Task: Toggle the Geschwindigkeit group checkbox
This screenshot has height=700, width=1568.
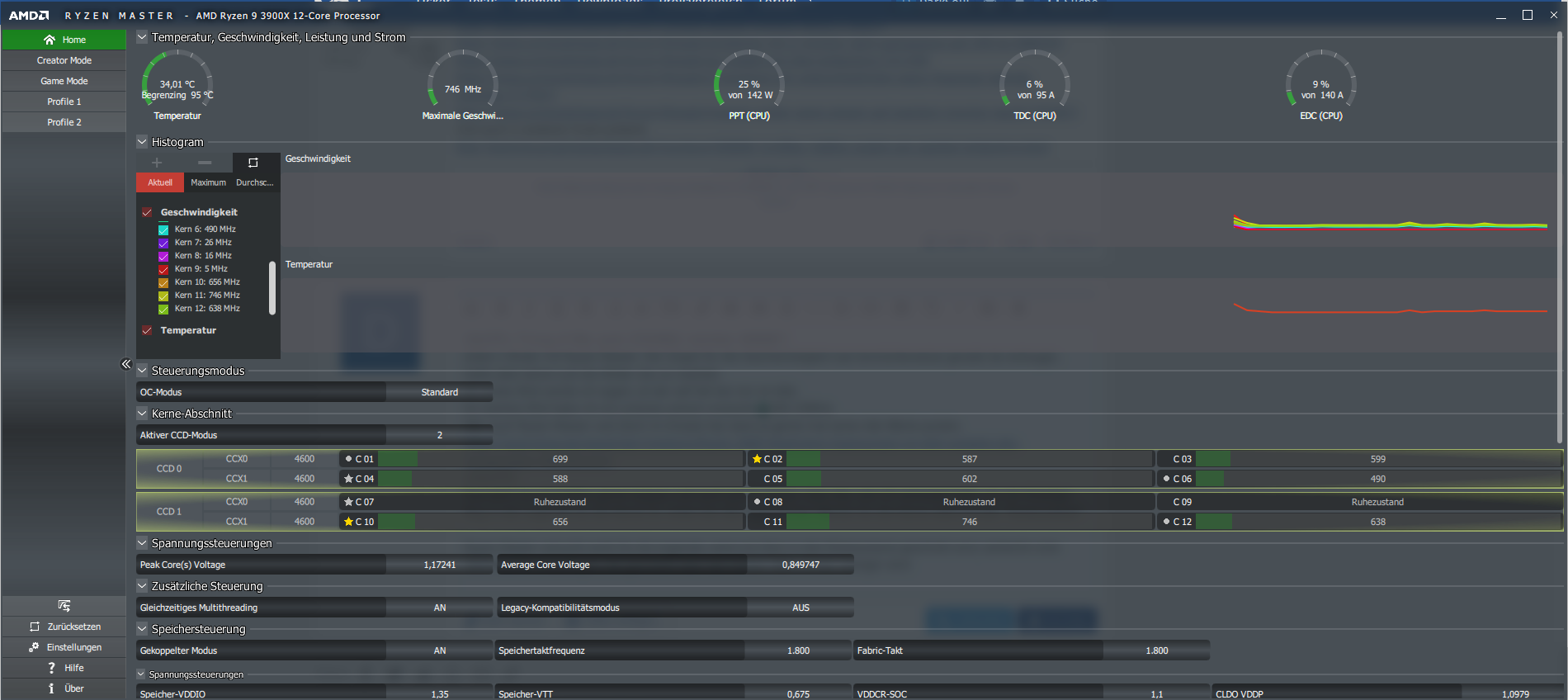Action: coord(147,212)
